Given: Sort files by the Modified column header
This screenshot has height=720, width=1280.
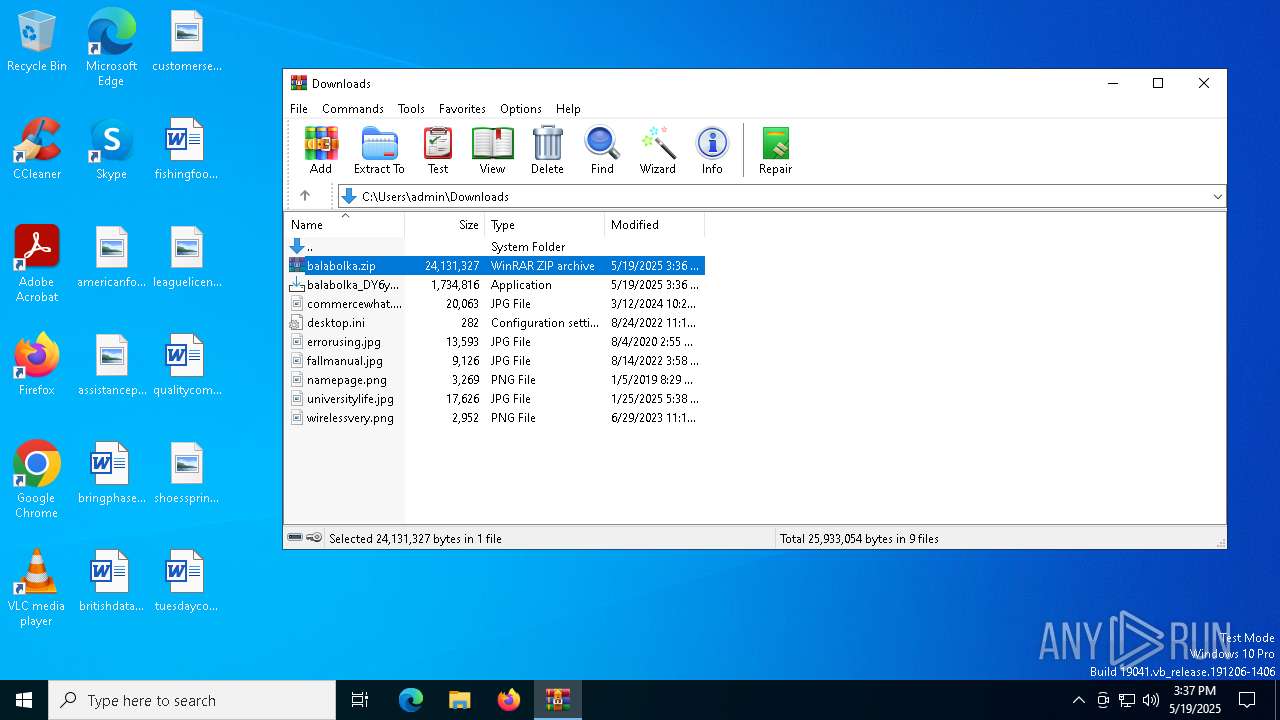Looking at the screenshot, I should pos(655,225).
